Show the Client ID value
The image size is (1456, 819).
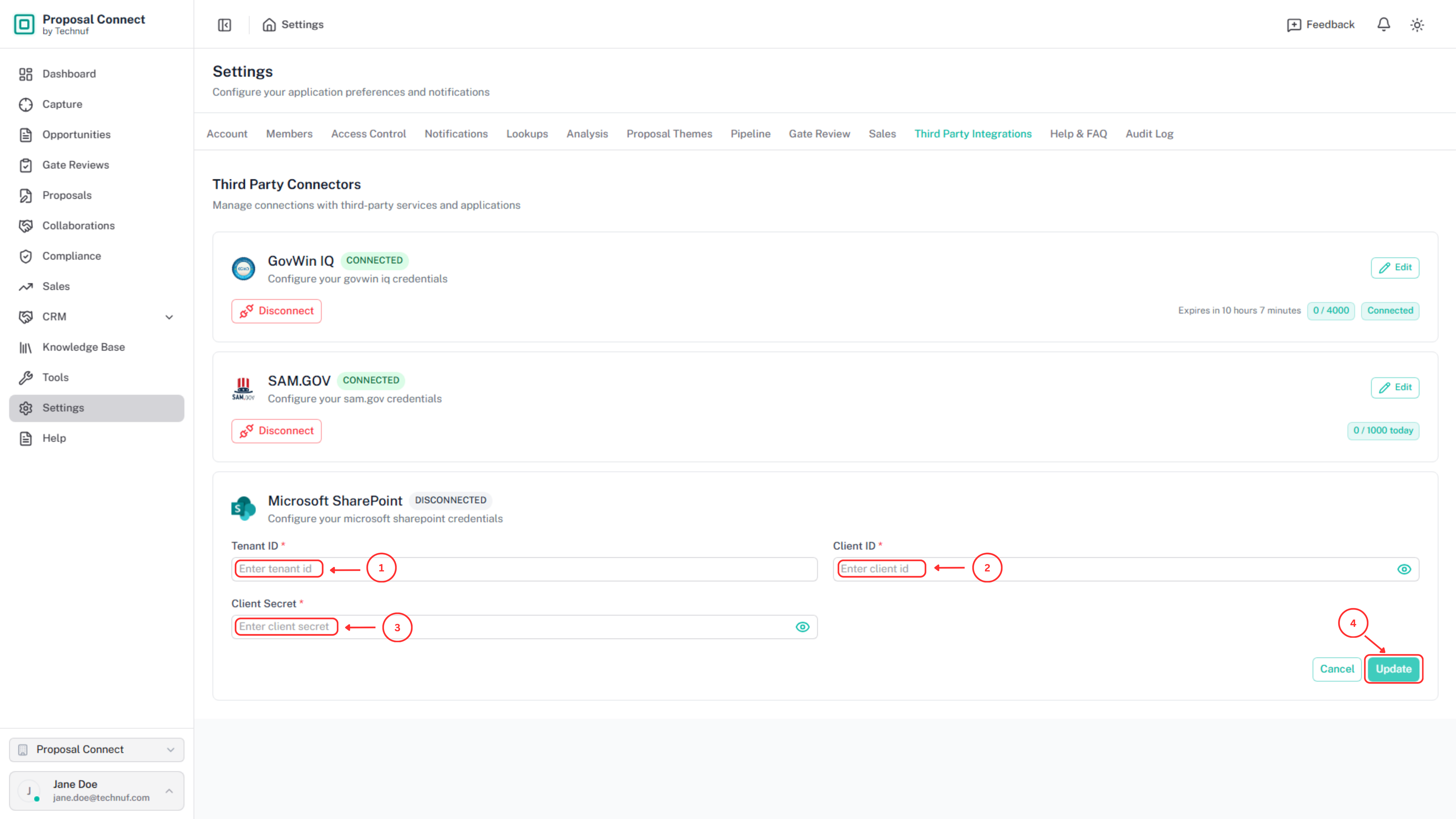click(1403, 569)
